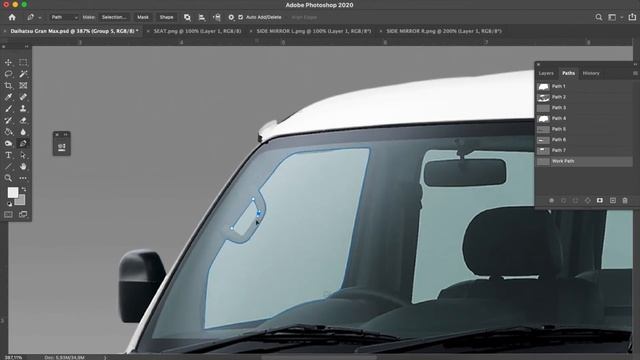The width and height of the screenshot is (640, 360).
Task: Reset default foreground and background colors
Action: click(9, 204)
